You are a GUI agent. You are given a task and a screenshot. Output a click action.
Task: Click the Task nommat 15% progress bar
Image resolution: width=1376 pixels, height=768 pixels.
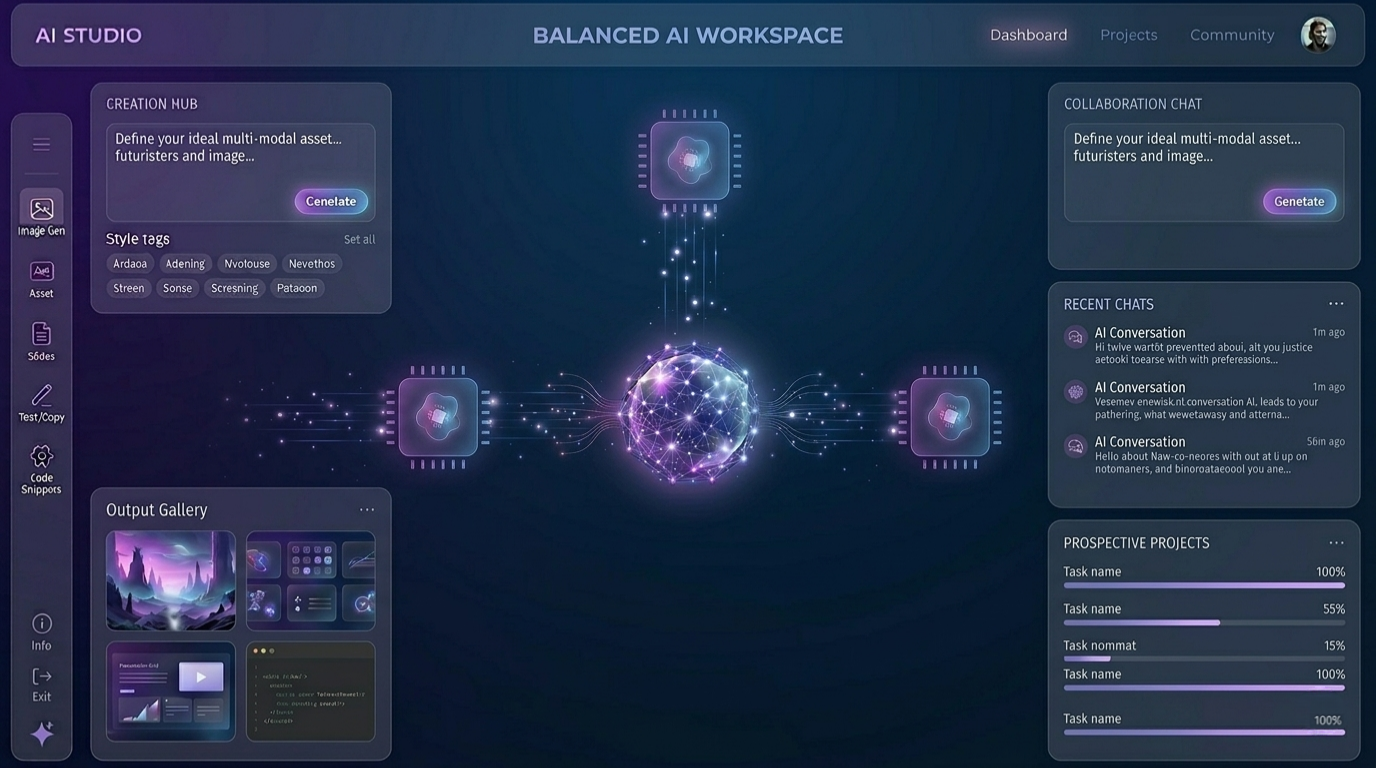1204,659
